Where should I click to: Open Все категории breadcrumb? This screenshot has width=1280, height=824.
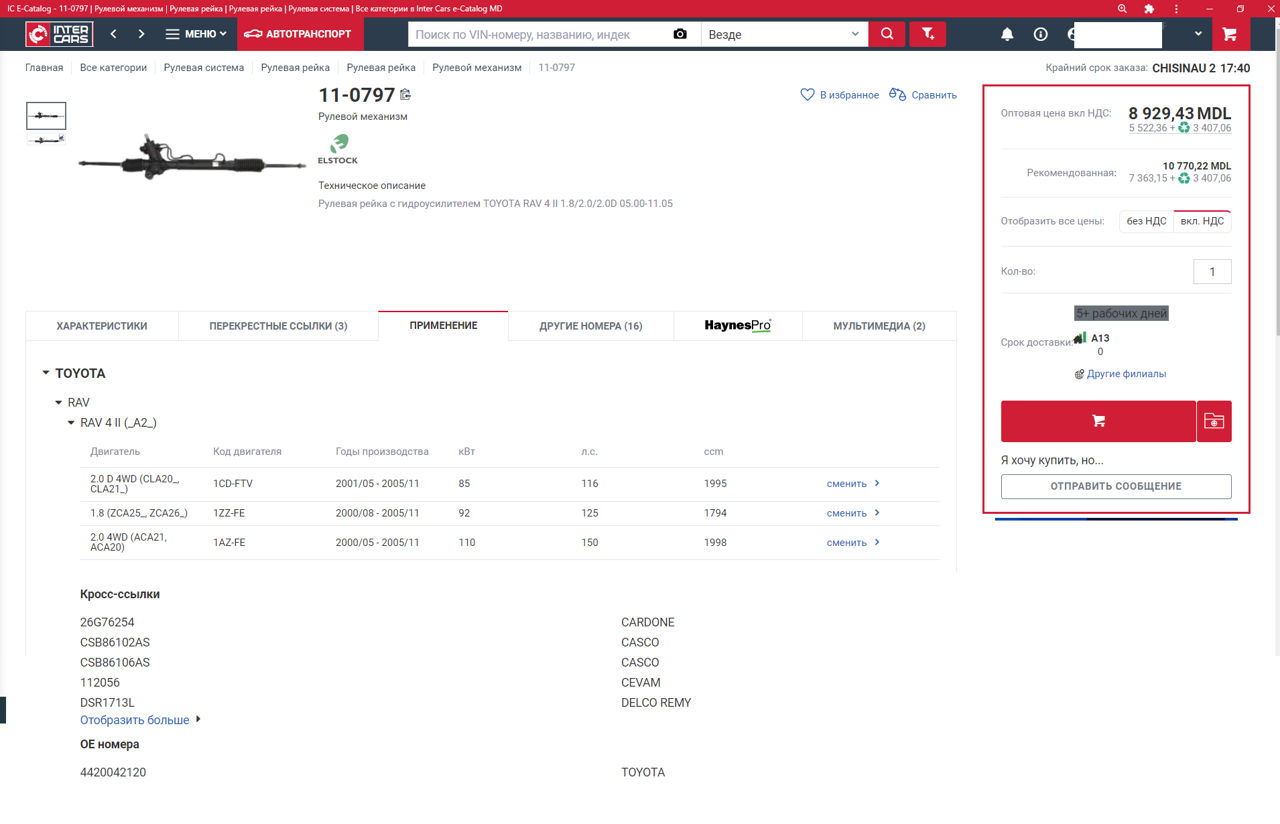[113, 68]
